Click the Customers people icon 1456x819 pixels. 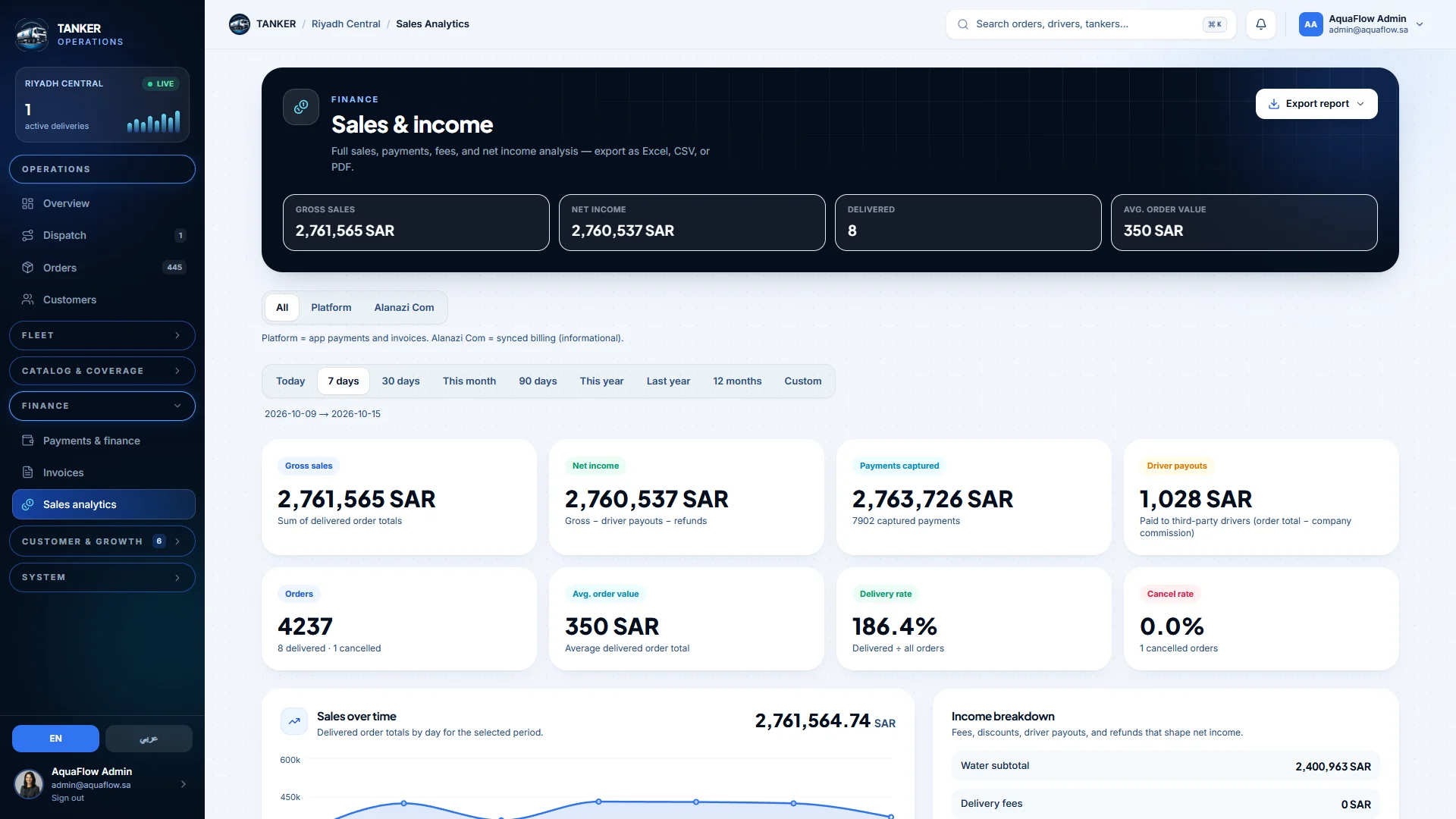(28, 300)
